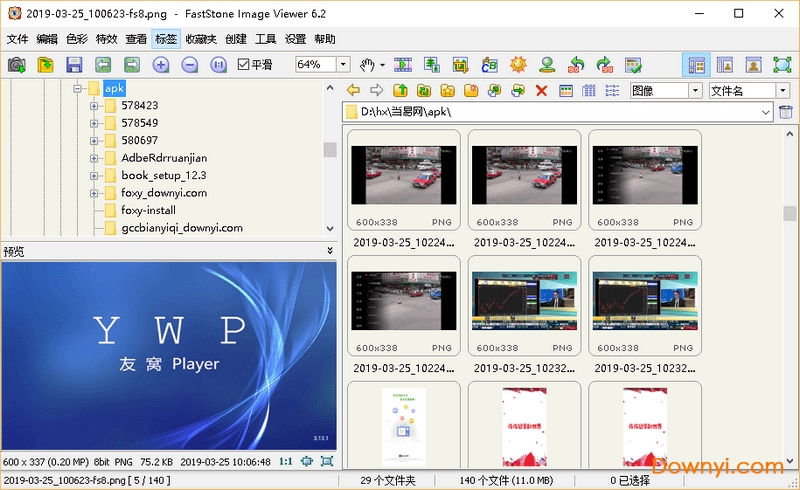This screenshot has height=490, width=800.
Task: Click the Zoom In plus icon
Action: point(160,65)
